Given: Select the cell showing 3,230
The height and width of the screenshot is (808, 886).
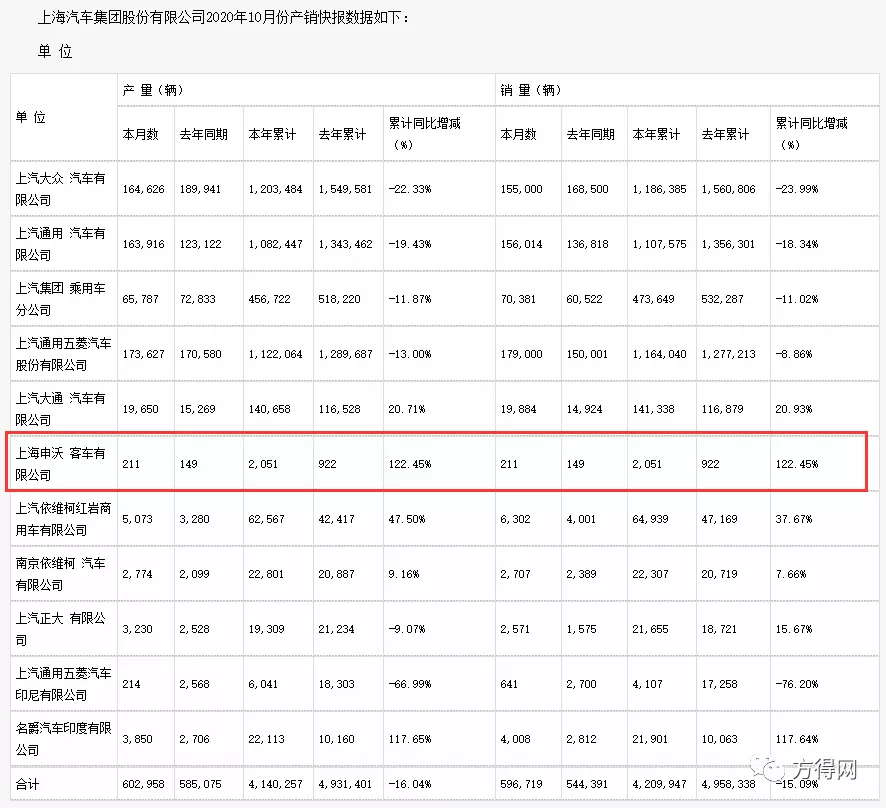Looking at the screenshot, I should tap(137, 628).
